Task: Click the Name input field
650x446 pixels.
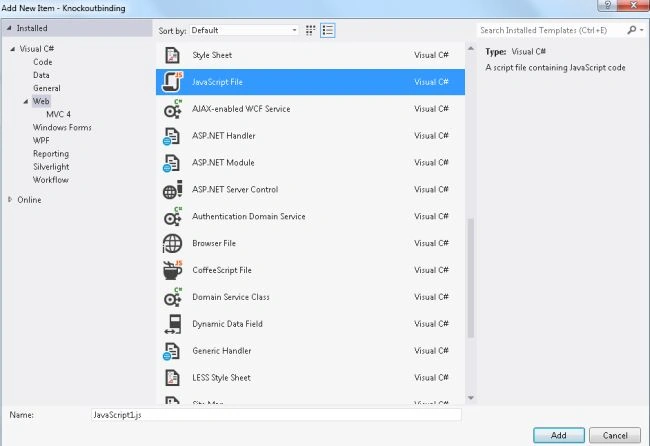Action: click(x=276, y=414)
